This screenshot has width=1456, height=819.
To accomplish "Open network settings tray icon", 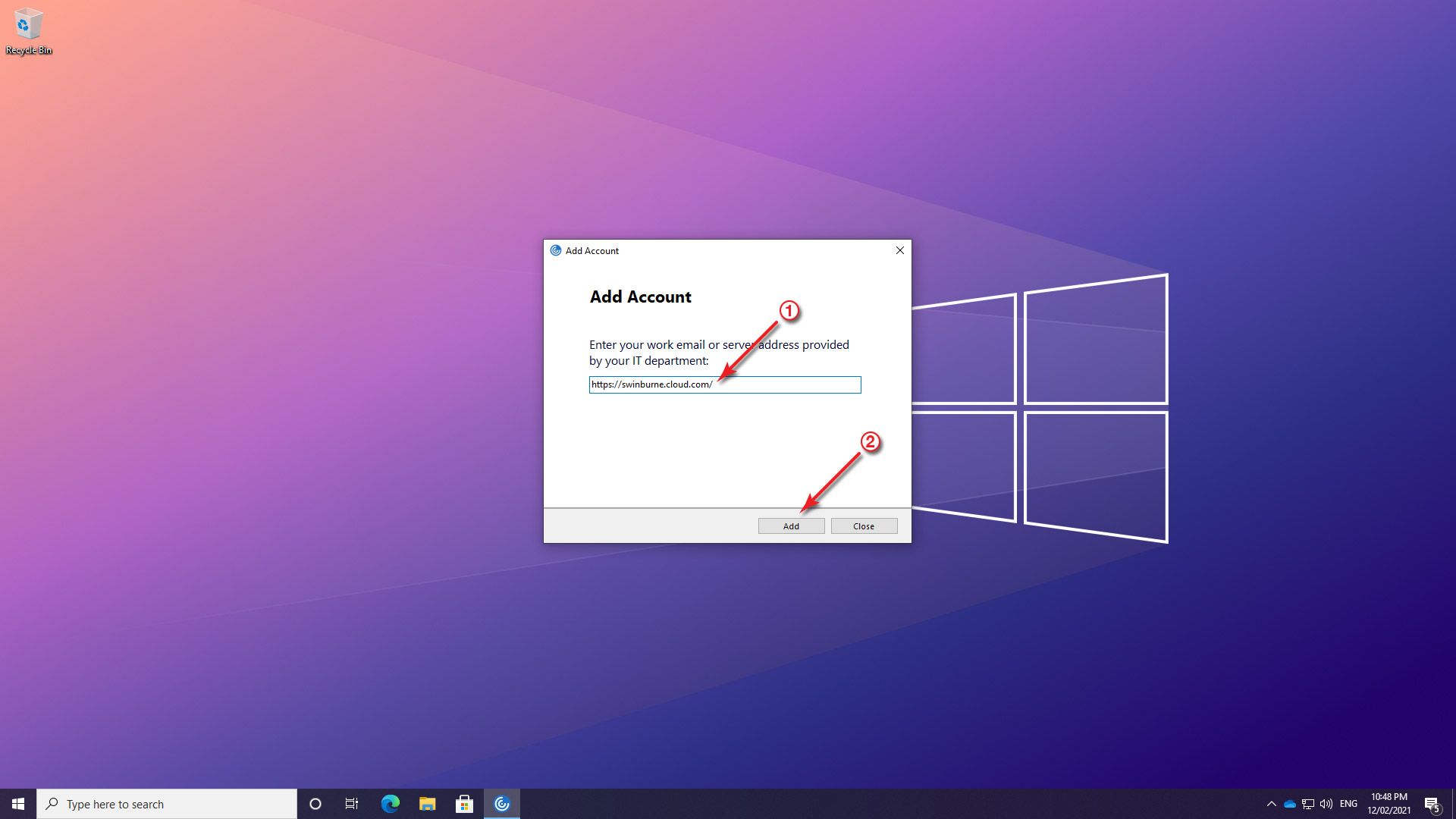I will [x=1308, y=804].
